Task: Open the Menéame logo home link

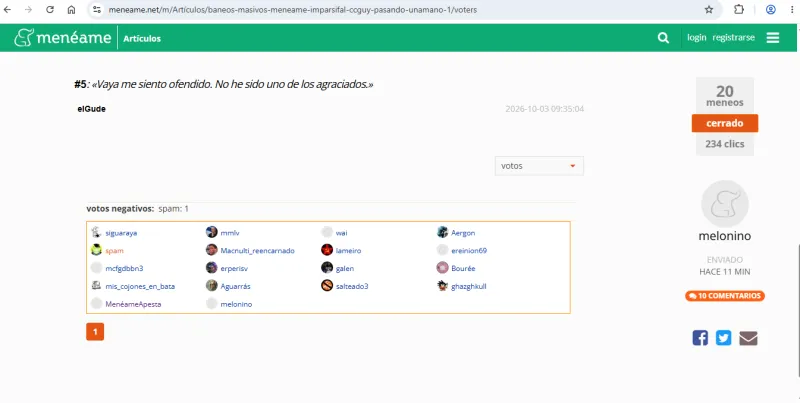Action: coord(63,38)
